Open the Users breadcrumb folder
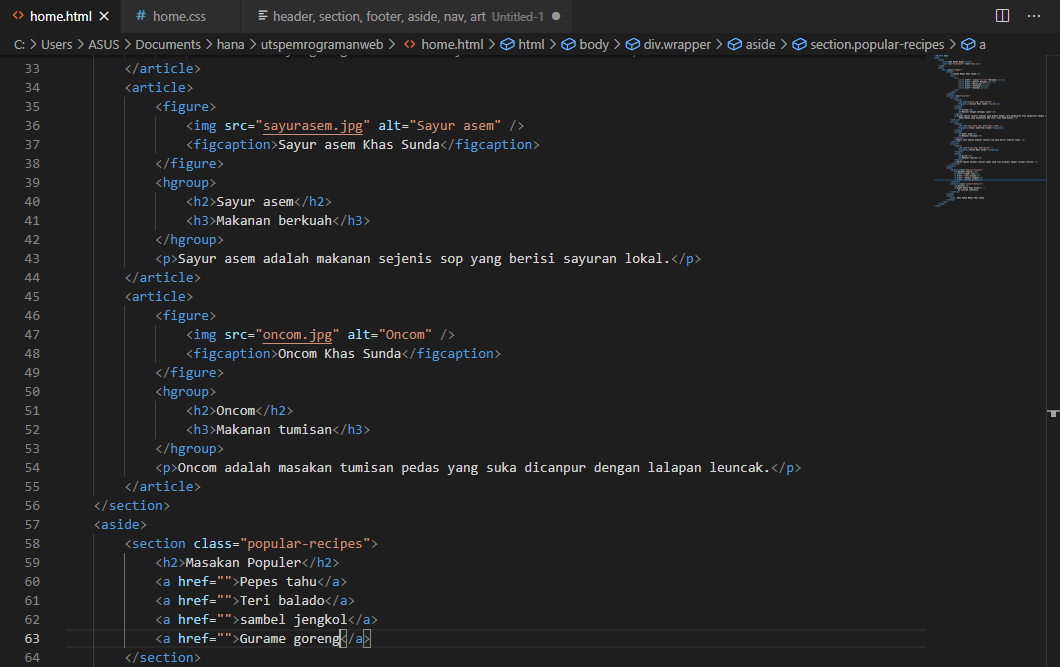Image resolution: width=1060 pixels, height=667 pixels. click(x=56, y=45)
